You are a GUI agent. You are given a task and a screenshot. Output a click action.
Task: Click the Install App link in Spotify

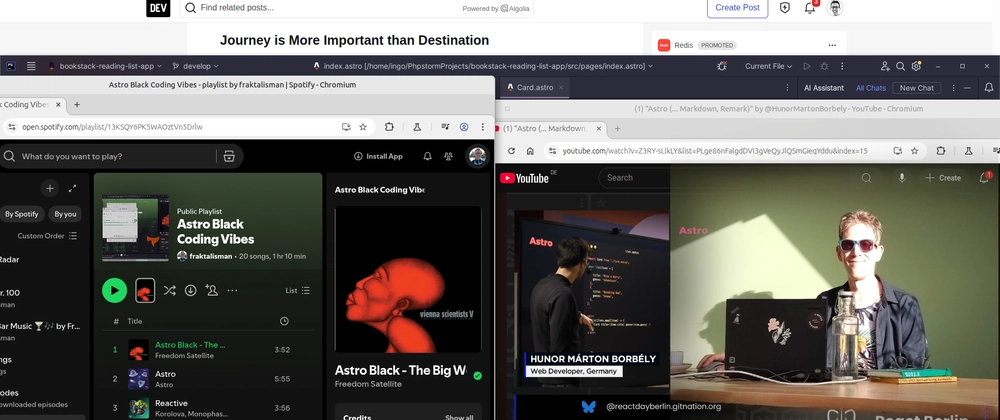click(x=378, y=156)
